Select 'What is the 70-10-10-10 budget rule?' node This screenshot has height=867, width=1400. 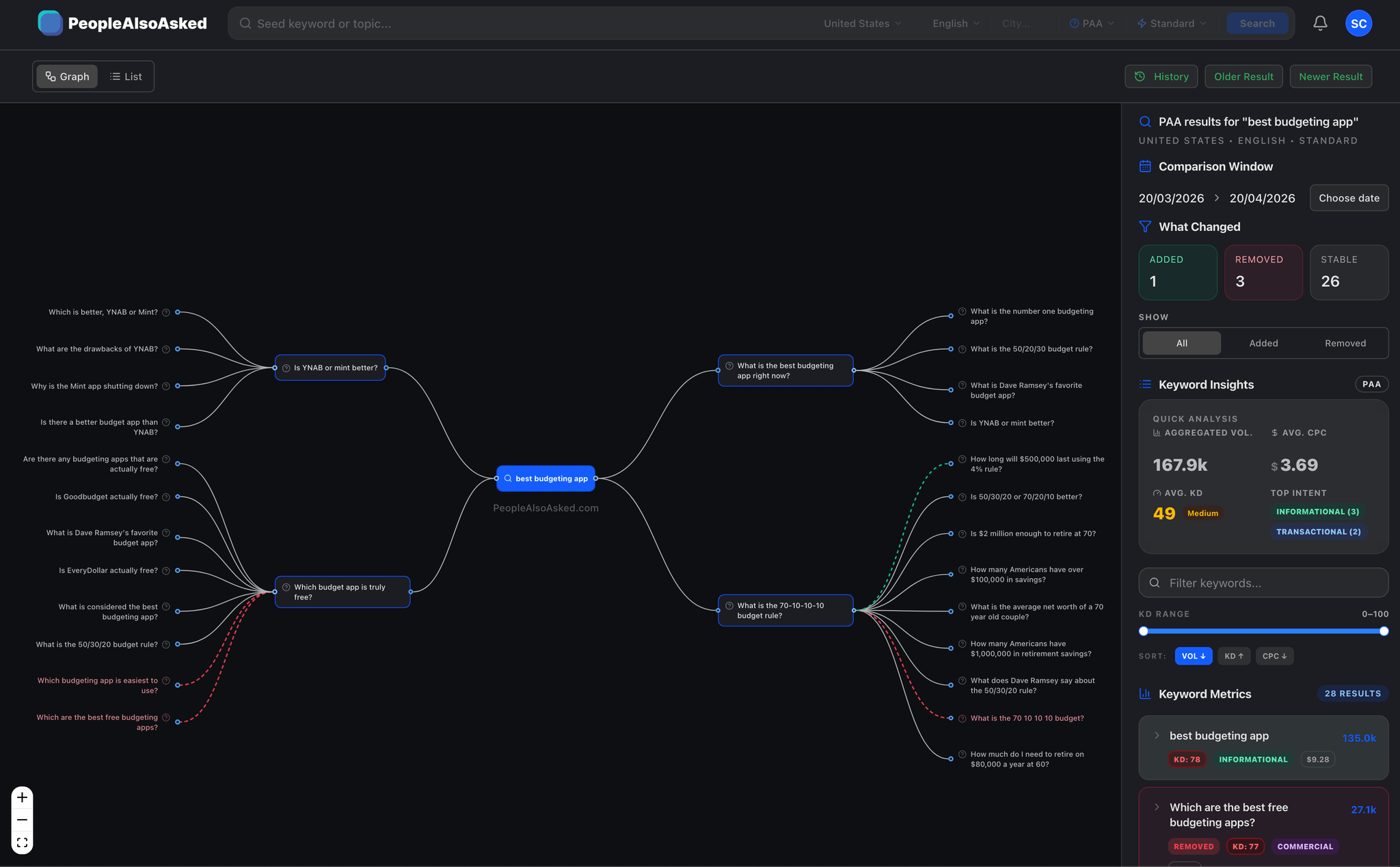785,610
